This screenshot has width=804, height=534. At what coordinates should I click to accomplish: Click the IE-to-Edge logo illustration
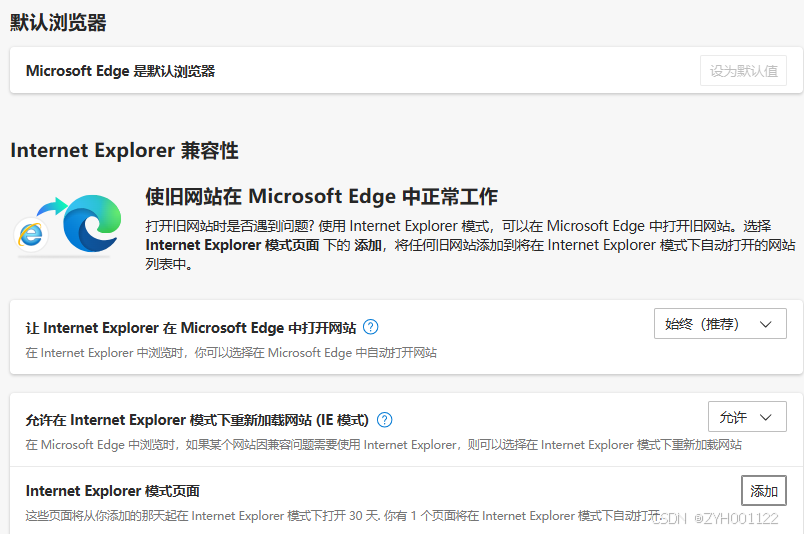click(x=68, y=224)
